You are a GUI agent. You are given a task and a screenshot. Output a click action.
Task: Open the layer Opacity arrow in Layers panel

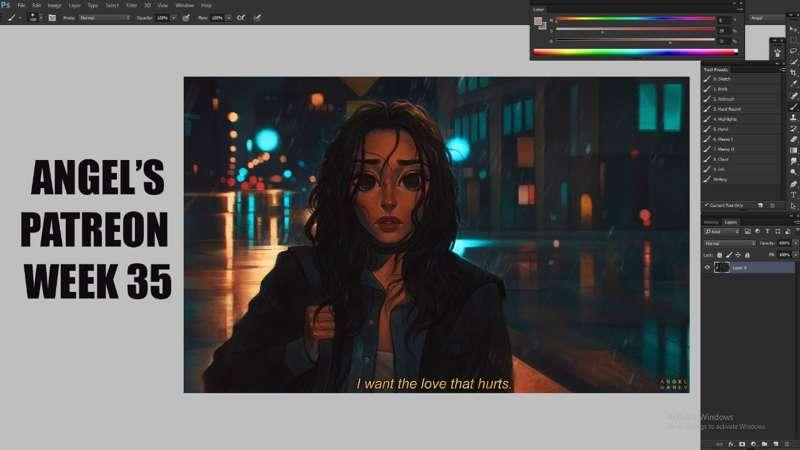[795, 243]
